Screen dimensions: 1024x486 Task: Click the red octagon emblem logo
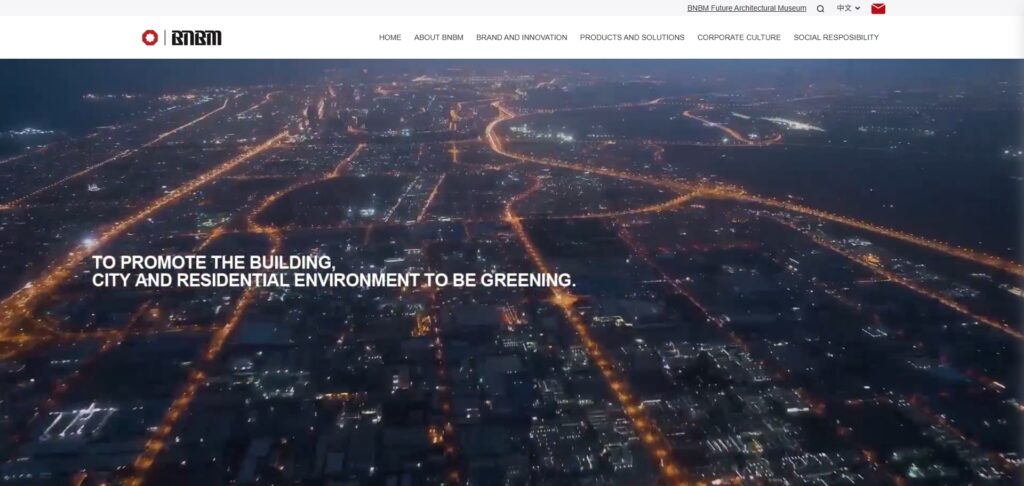[150, 38]
